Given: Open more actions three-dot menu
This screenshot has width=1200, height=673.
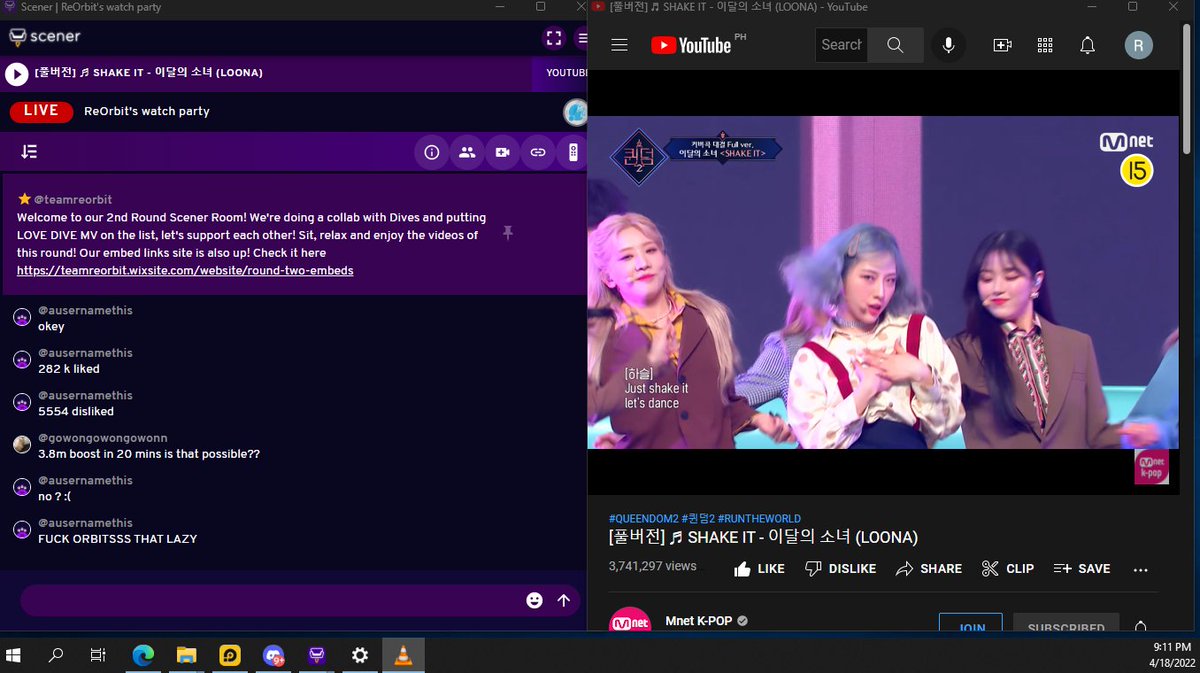Looking at the screenshot, I should point(1141,569).
